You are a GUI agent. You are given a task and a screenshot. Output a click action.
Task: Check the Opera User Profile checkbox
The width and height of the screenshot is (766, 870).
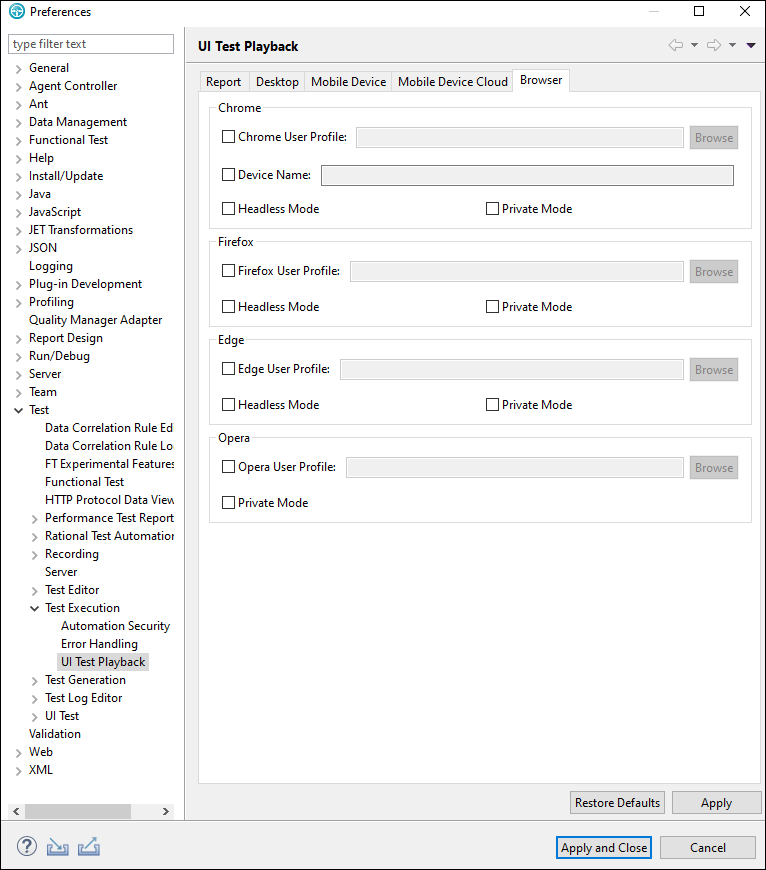click(x=227, y=466)
